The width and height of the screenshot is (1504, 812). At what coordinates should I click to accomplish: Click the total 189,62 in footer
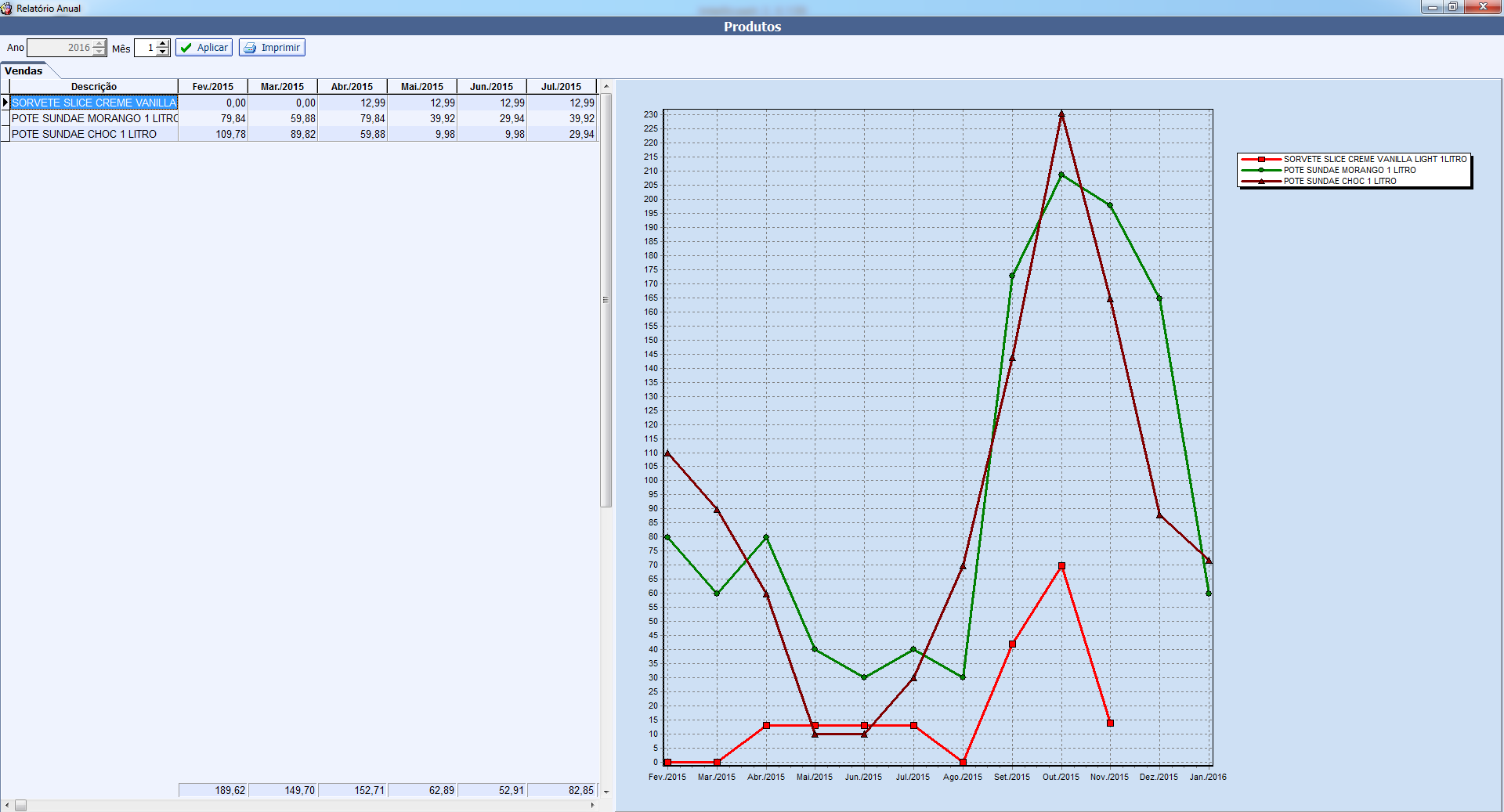(213, 790)
